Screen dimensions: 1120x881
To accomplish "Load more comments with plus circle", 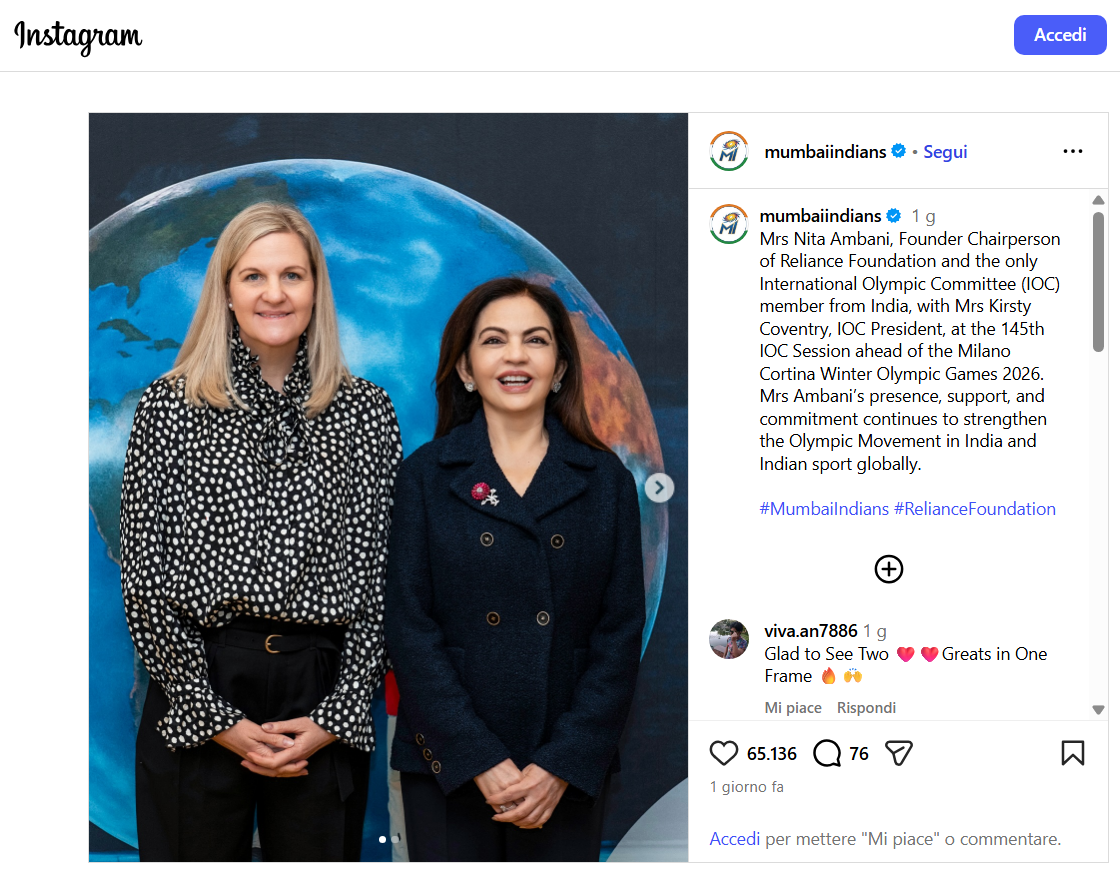I will (x=889, y=569).
